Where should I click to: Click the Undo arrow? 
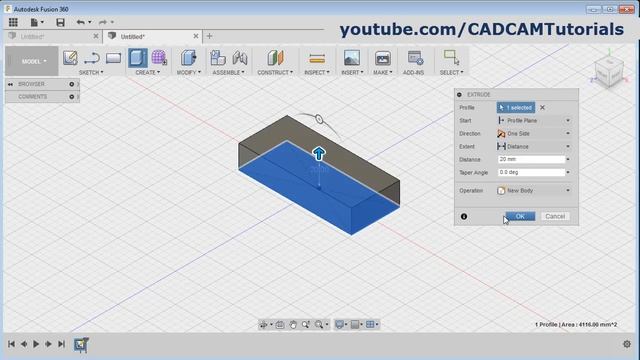click(81, 22)
